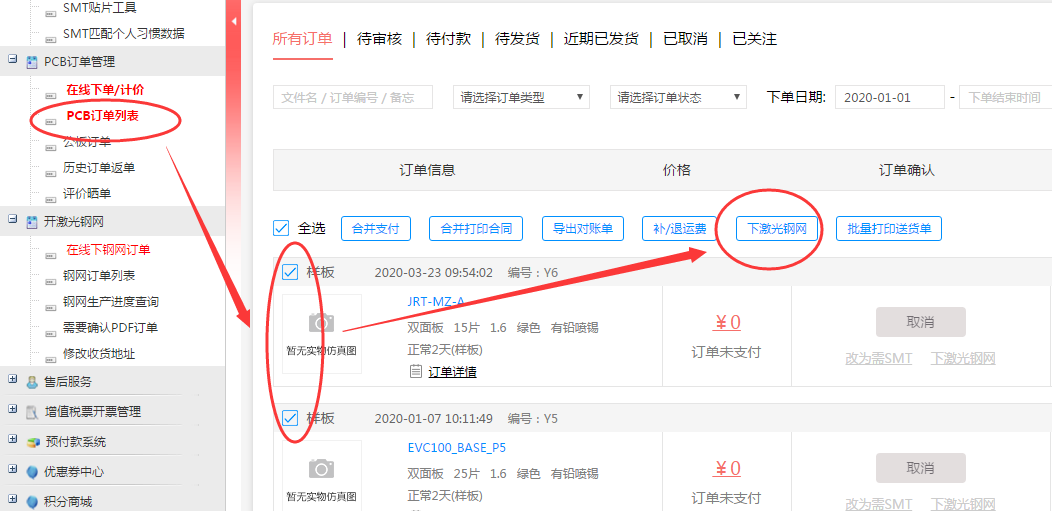Click the 增值税票开票管理 sidebar icon
The image size is (1052, 511).
point(32,412)
